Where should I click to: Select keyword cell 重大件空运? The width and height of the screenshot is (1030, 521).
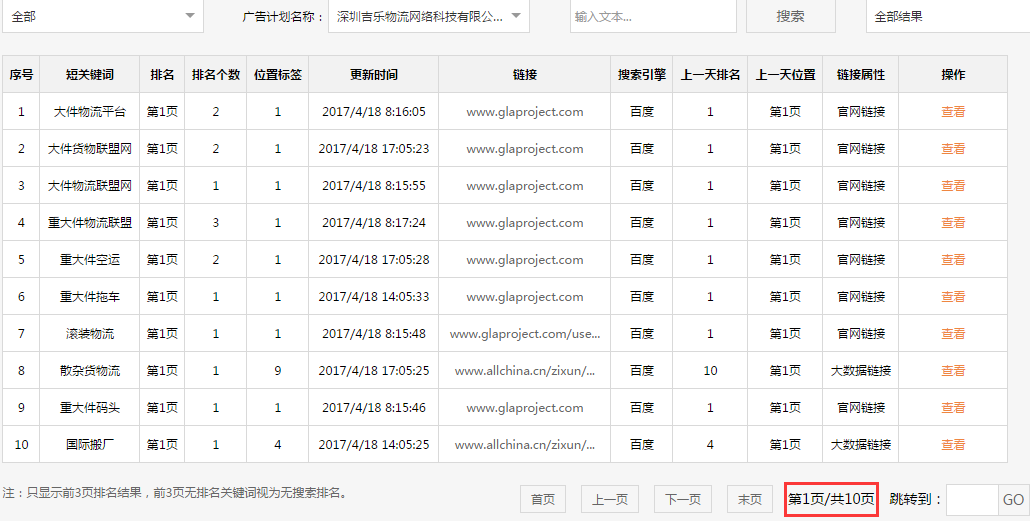(x=90, y=260)
